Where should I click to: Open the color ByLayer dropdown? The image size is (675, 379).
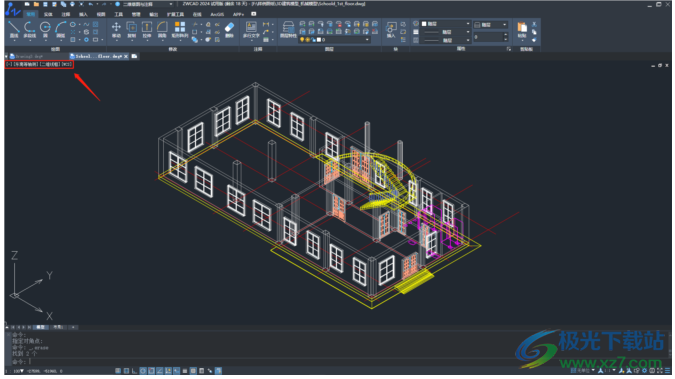point(446,24)
